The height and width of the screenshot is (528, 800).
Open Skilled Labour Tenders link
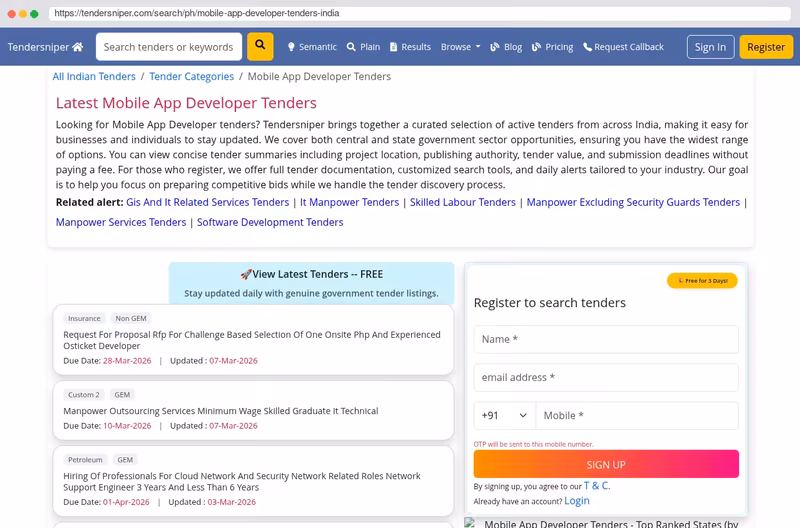pyautogui.click(x=463, y=203)
